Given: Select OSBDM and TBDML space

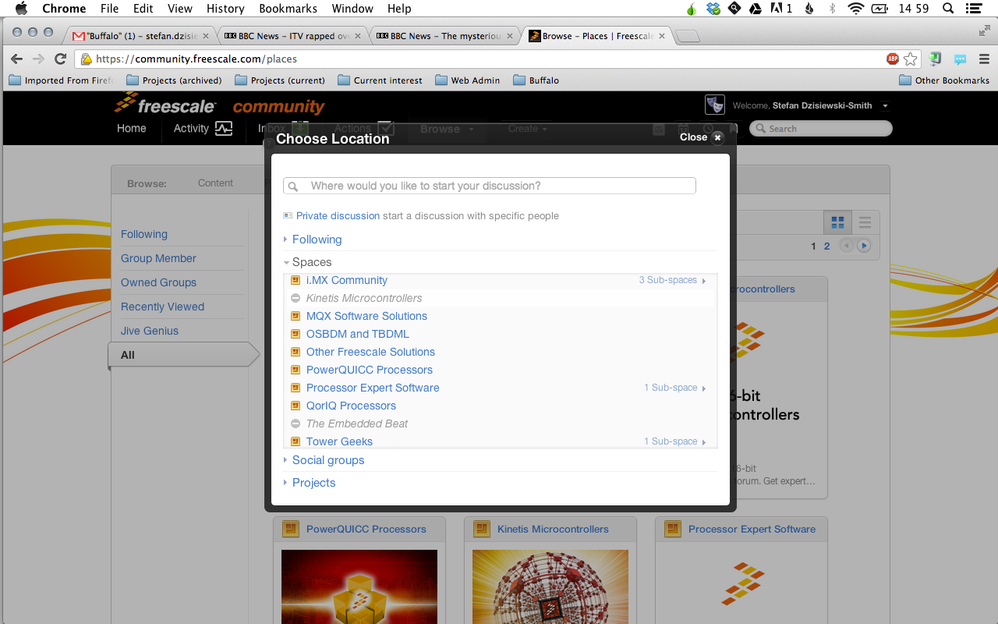Looking at the screenshot, I should (357, 334).
